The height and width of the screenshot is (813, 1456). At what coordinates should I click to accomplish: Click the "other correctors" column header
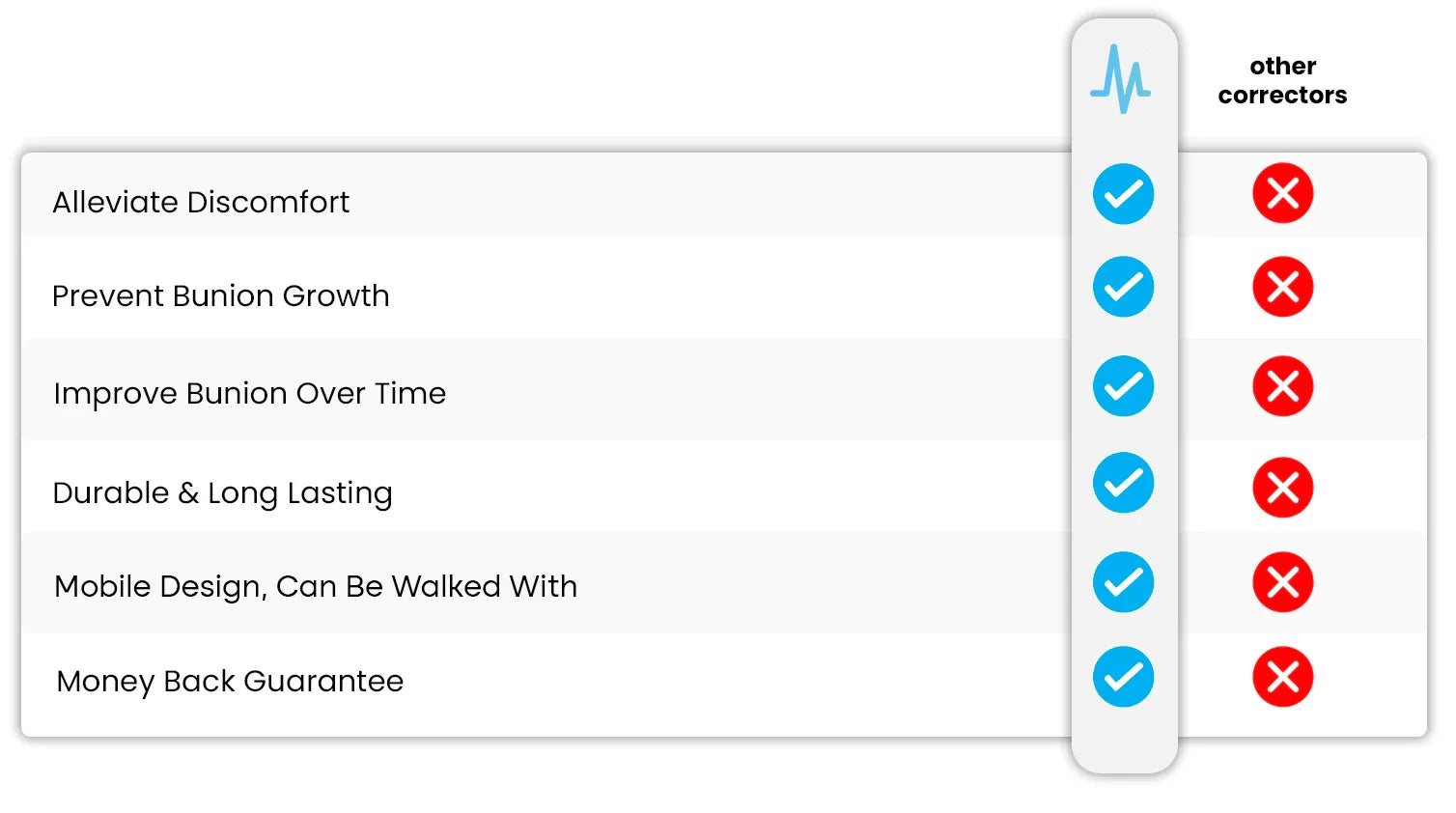[1282, 80]
